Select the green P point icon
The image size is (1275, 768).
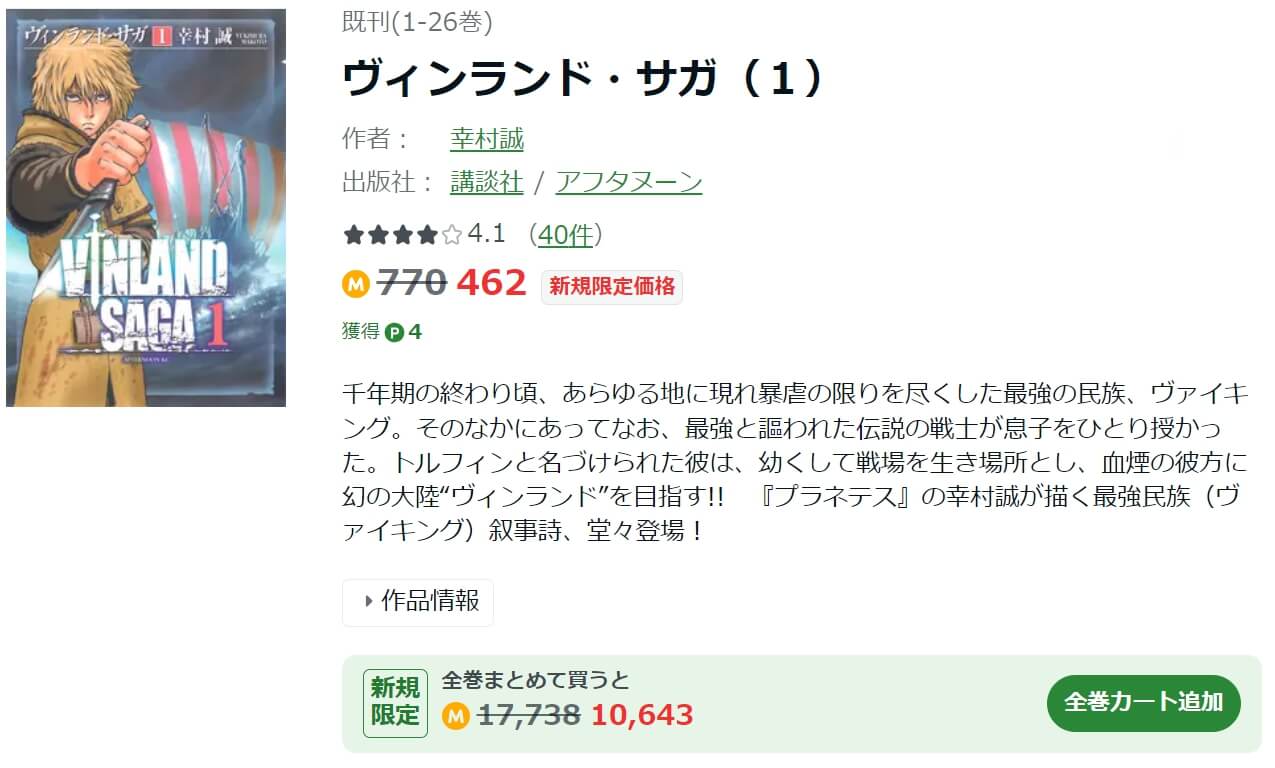click(394, 332)
